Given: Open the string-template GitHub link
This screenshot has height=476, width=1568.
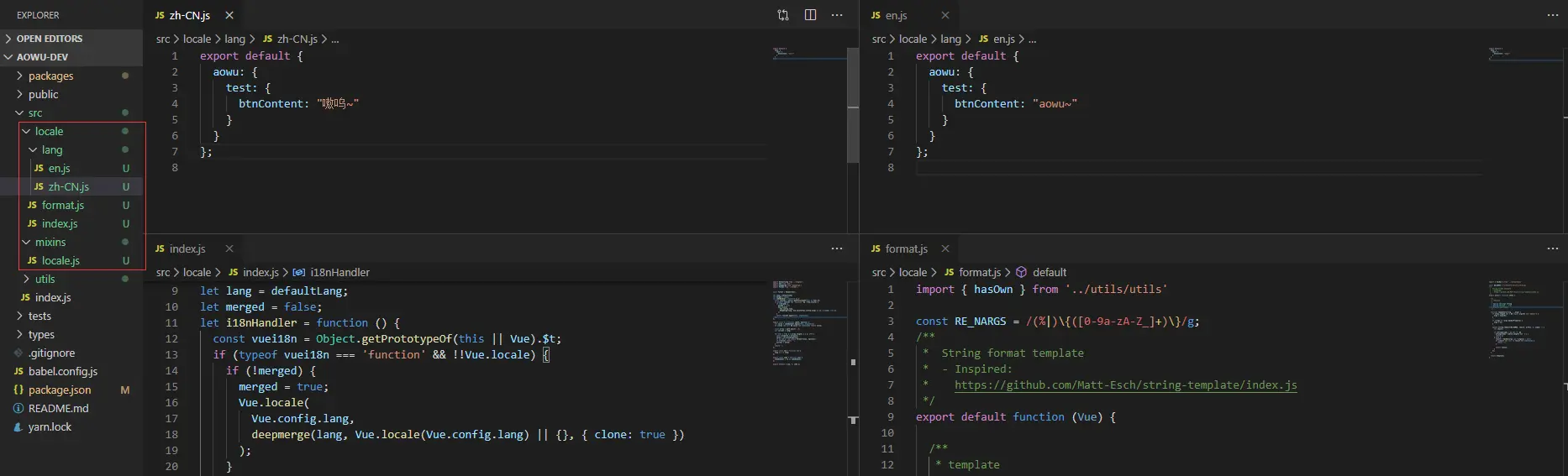Looking at the screenshot, I should (1125, 385).
